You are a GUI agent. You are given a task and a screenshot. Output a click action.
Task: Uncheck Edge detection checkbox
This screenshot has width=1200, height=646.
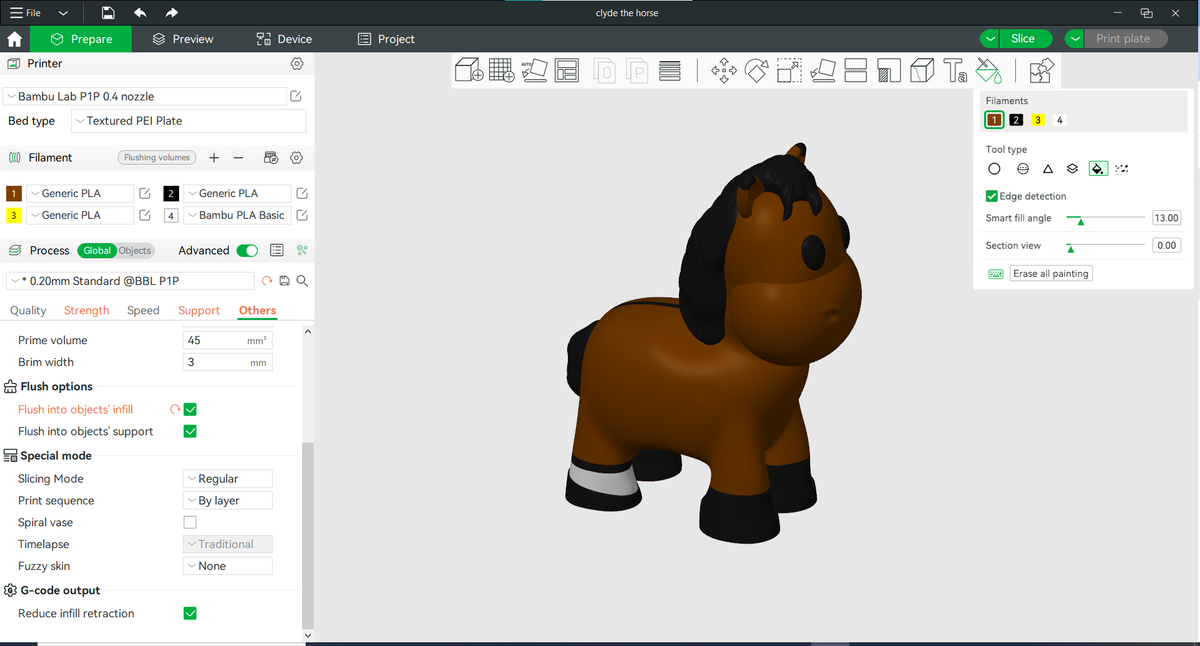pos(992,196)
